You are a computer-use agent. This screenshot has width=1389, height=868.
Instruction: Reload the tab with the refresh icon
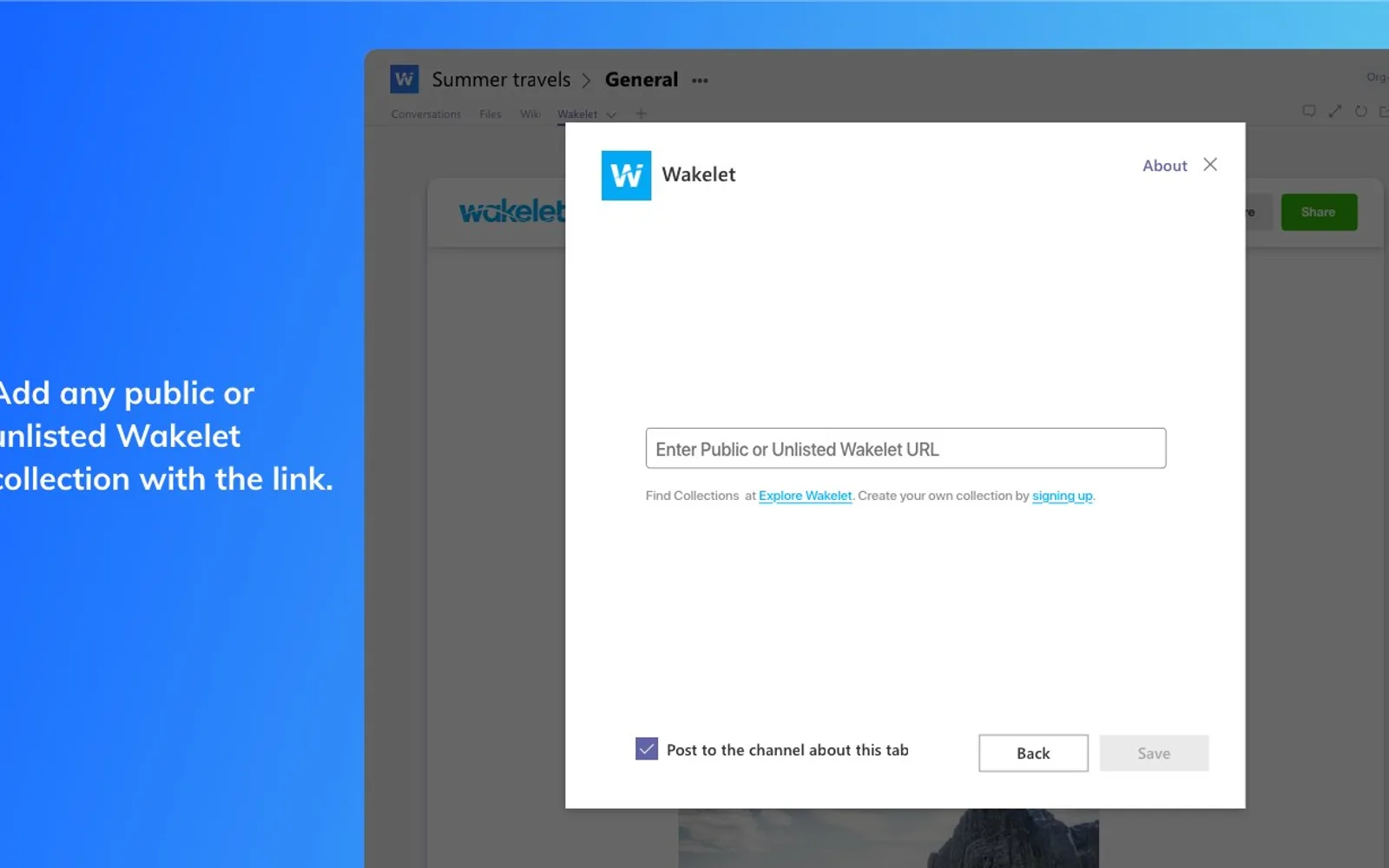[1361, 111]
